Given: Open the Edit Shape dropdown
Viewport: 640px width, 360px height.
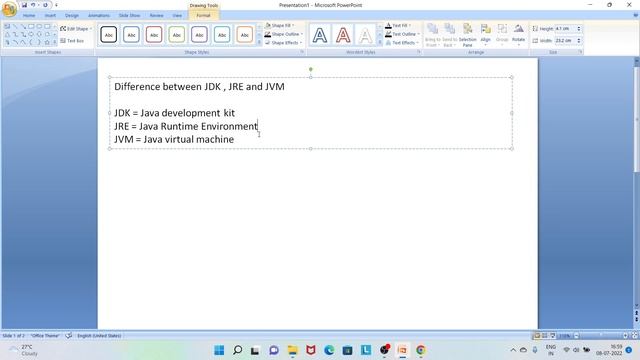Looking at the screenshot, I should coord(76,29).
